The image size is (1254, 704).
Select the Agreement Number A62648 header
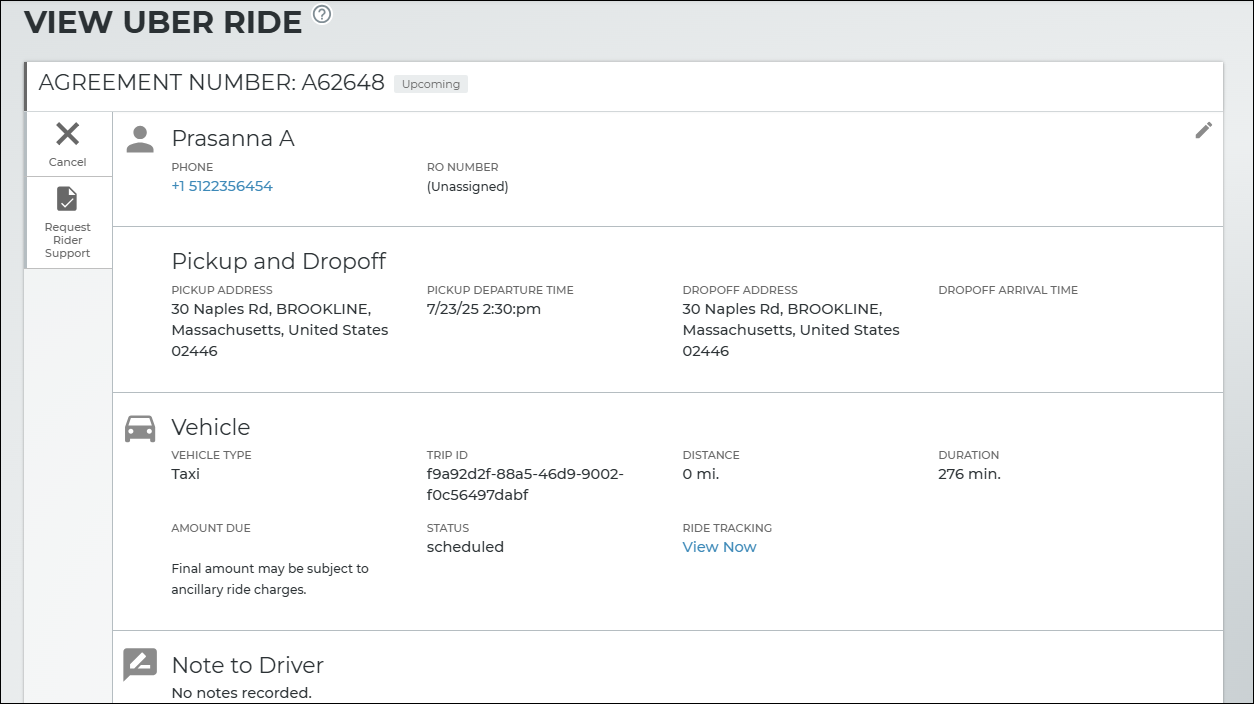pos(211,83)
